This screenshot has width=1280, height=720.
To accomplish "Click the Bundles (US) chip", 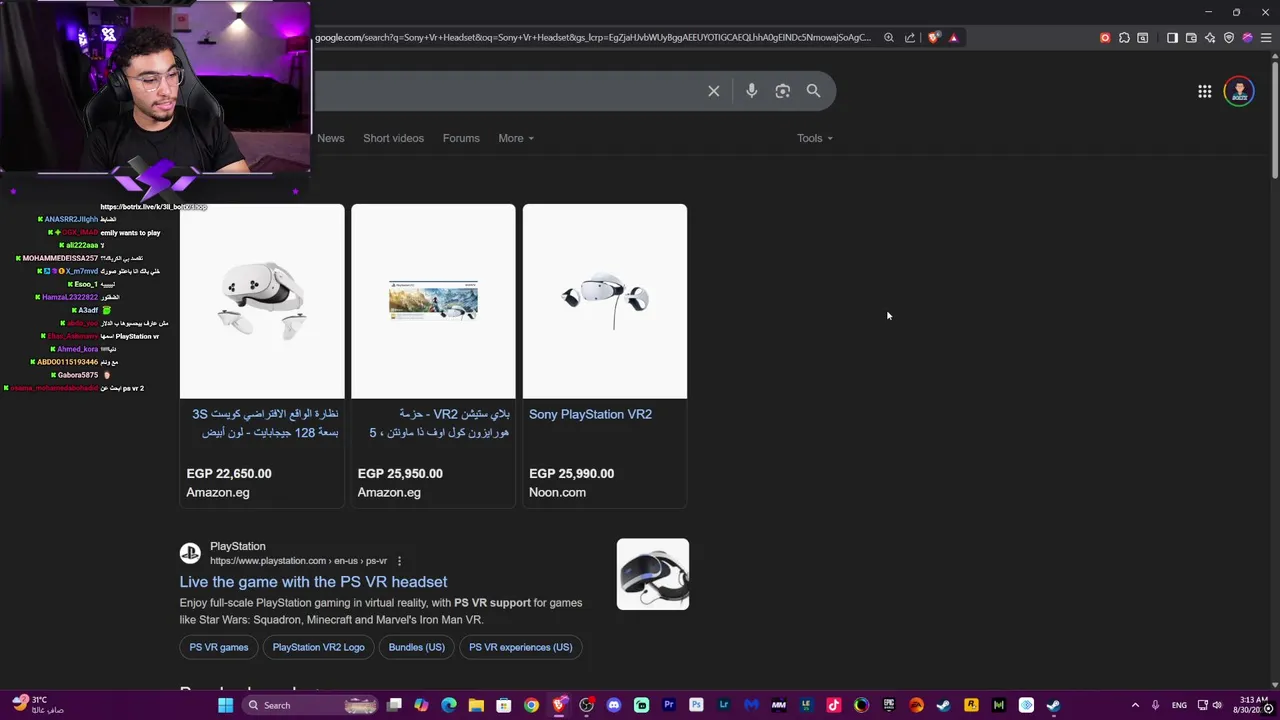I will click(x=416, y=647).
